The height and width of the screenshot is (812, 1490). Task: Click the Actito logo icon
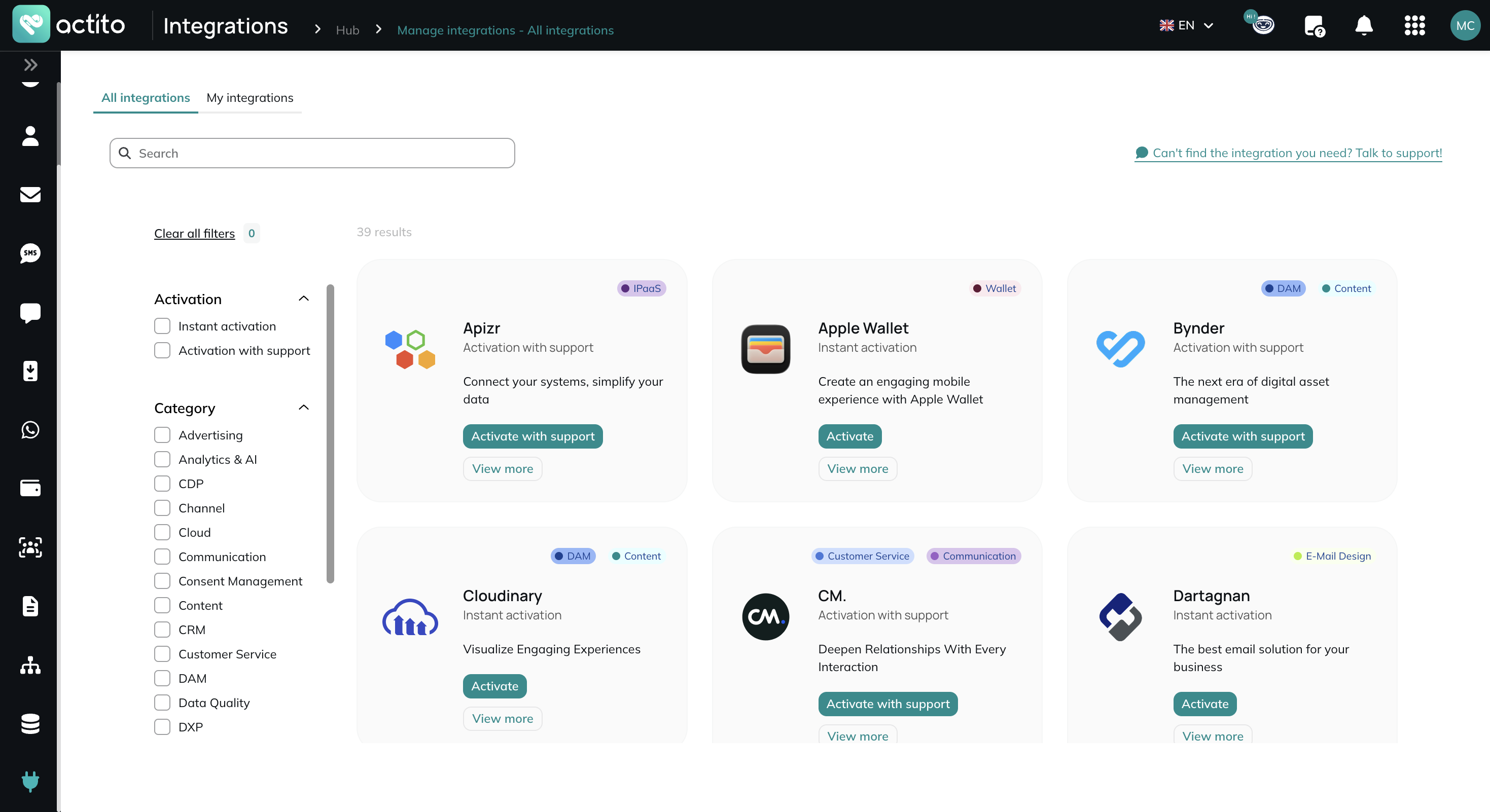click(x=30, y=24)
